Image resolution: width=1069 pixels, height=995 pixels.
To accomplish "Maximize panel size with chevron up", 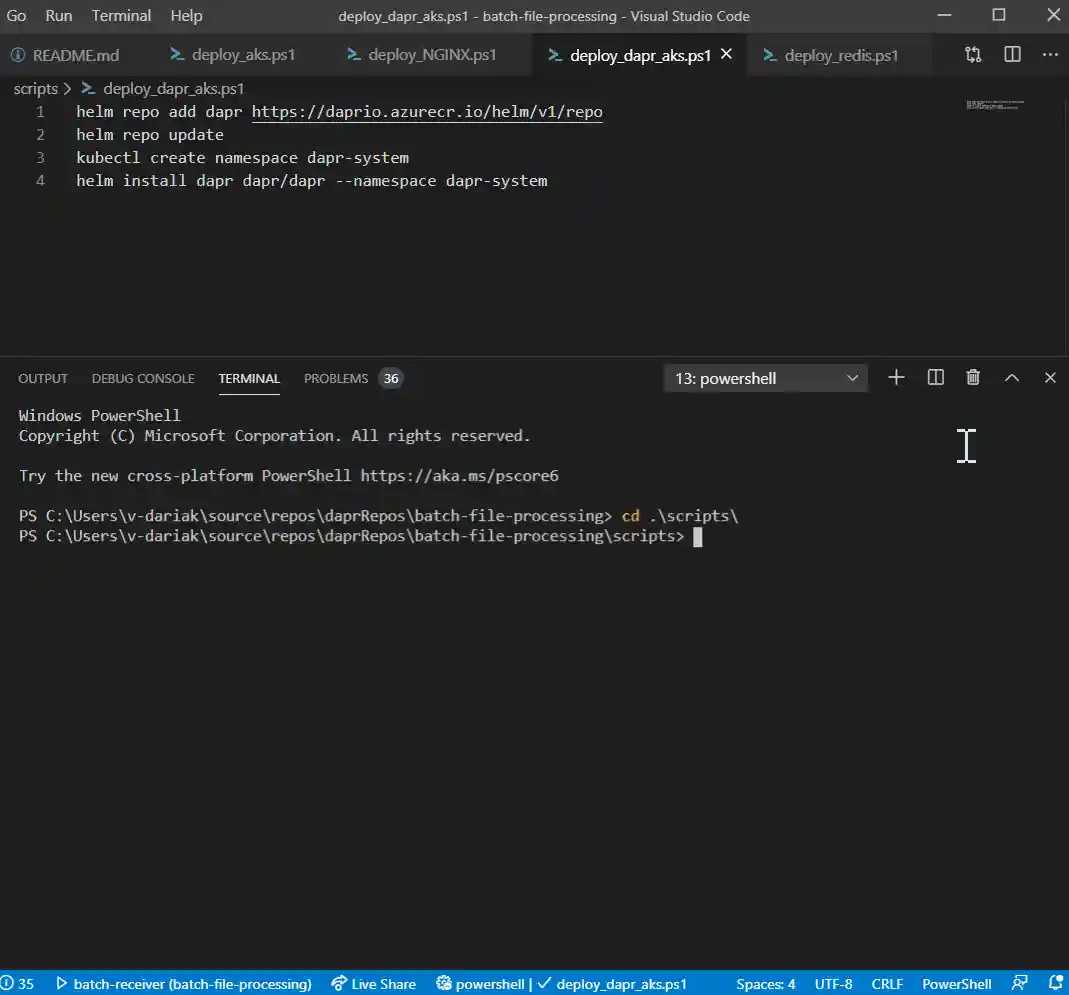I will [x=1011, y=377].
